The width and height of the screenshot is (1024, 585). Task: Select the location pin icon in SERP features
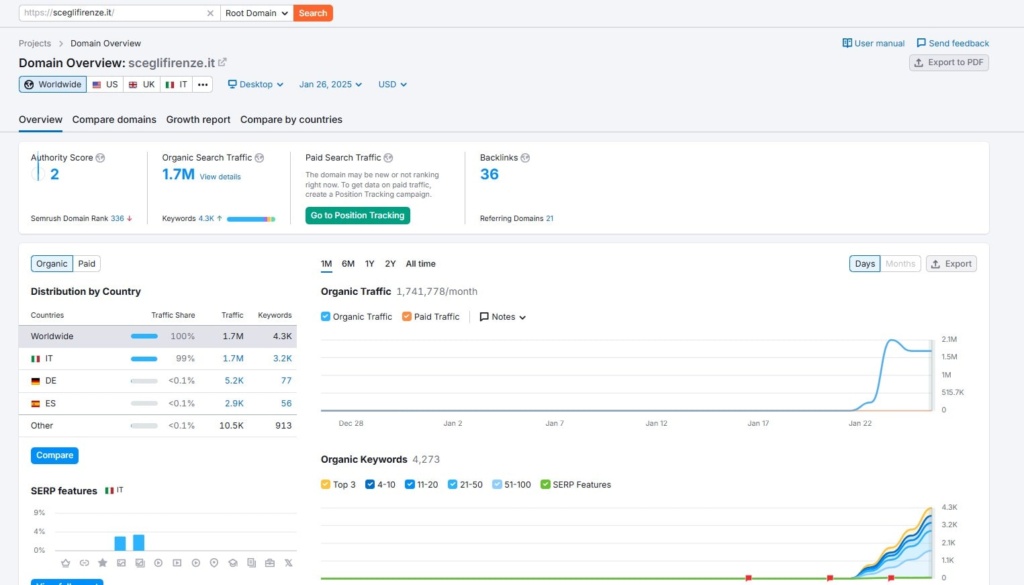click(x=214, y=563)
